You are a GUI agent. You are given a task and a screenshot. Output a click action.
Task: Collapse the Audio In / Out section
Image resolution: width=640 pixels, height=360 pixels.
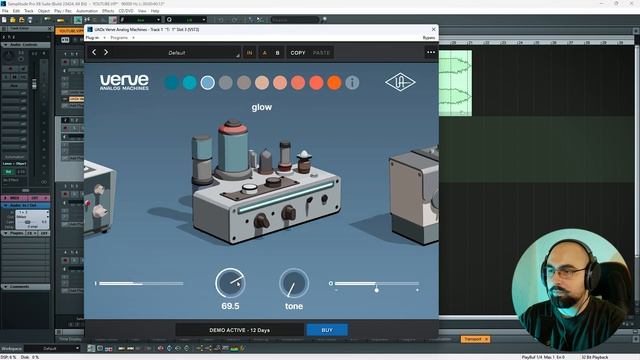pyautogui.click(x=6, y=205)
